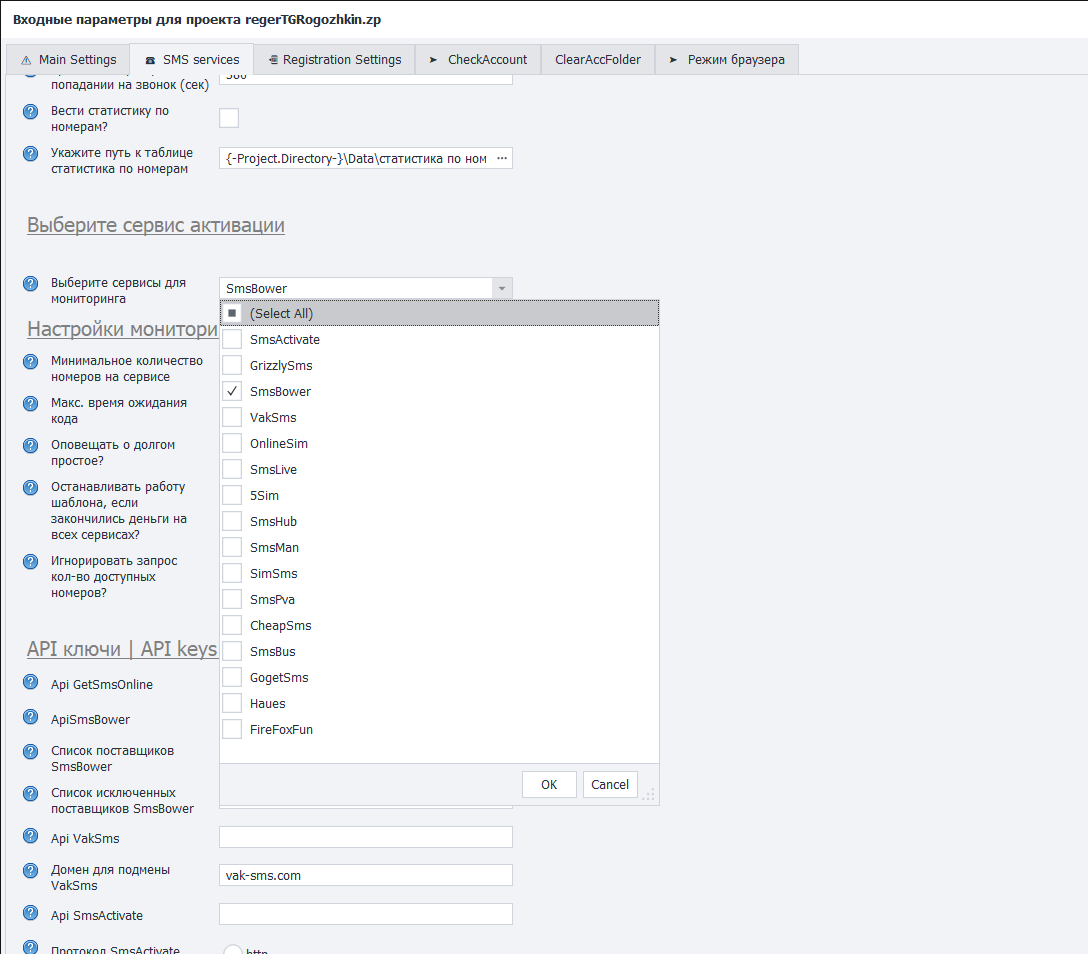Check the SimSms service
The width and height of the screenshot is (1088, 954).
point(232,573)
